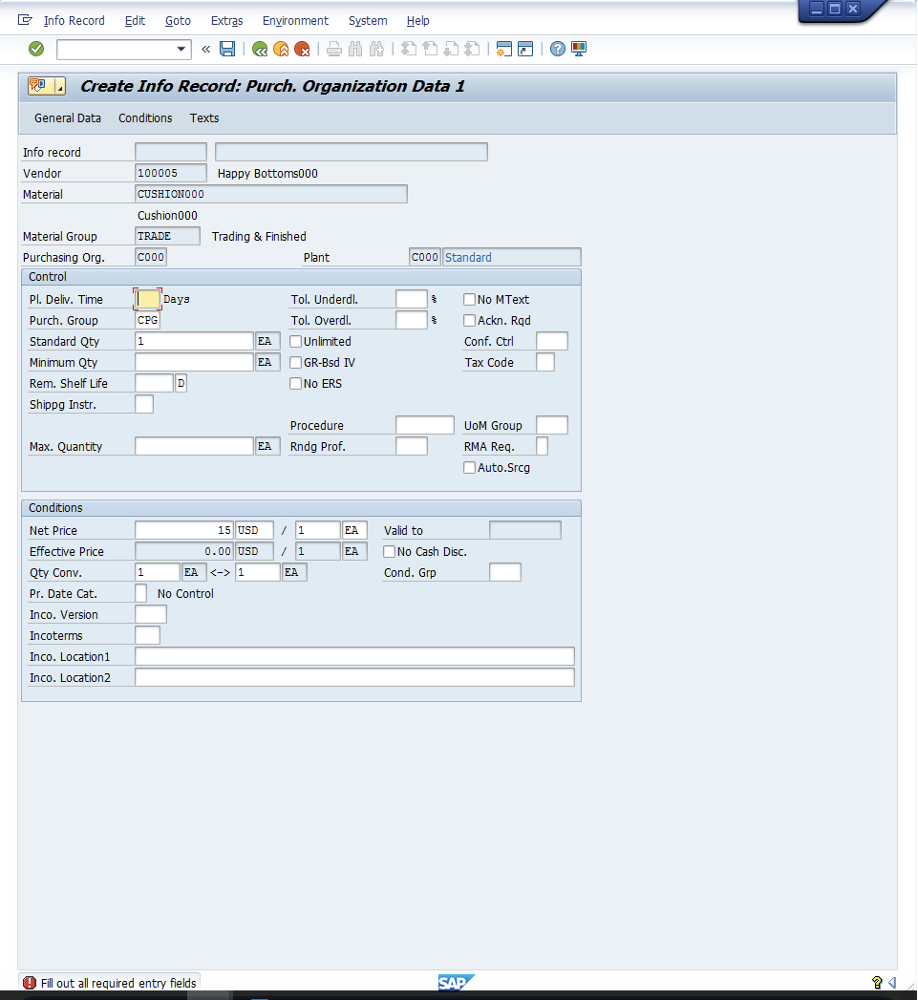Viewport: 918px width, 1000px height.
Task: Expand Services for Object dropdown arrow
Action: (x=60, y=86)
